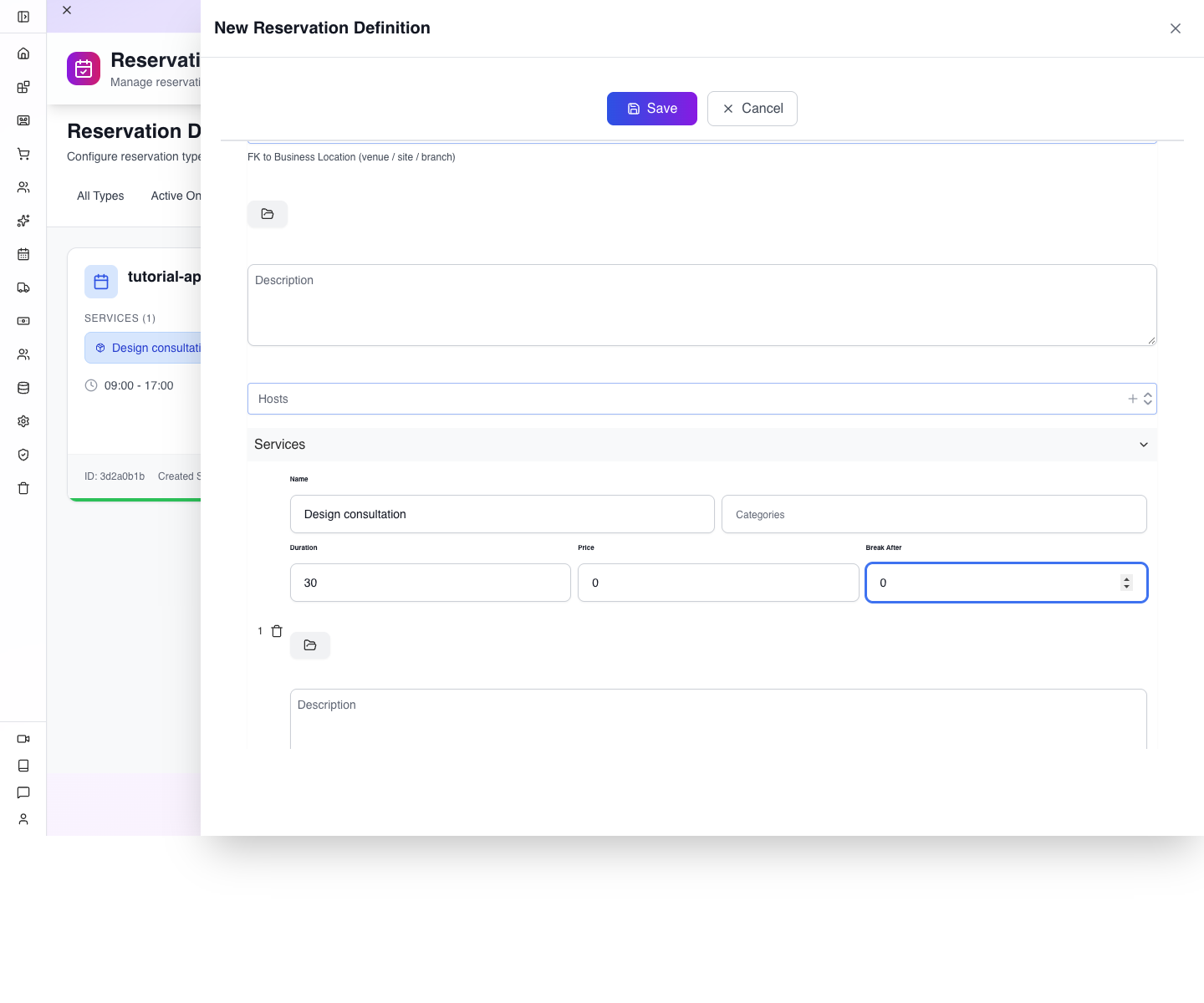
Task: Delete service row 1 with trash icon
Action: pyautogui.click(x=277, y=631)
